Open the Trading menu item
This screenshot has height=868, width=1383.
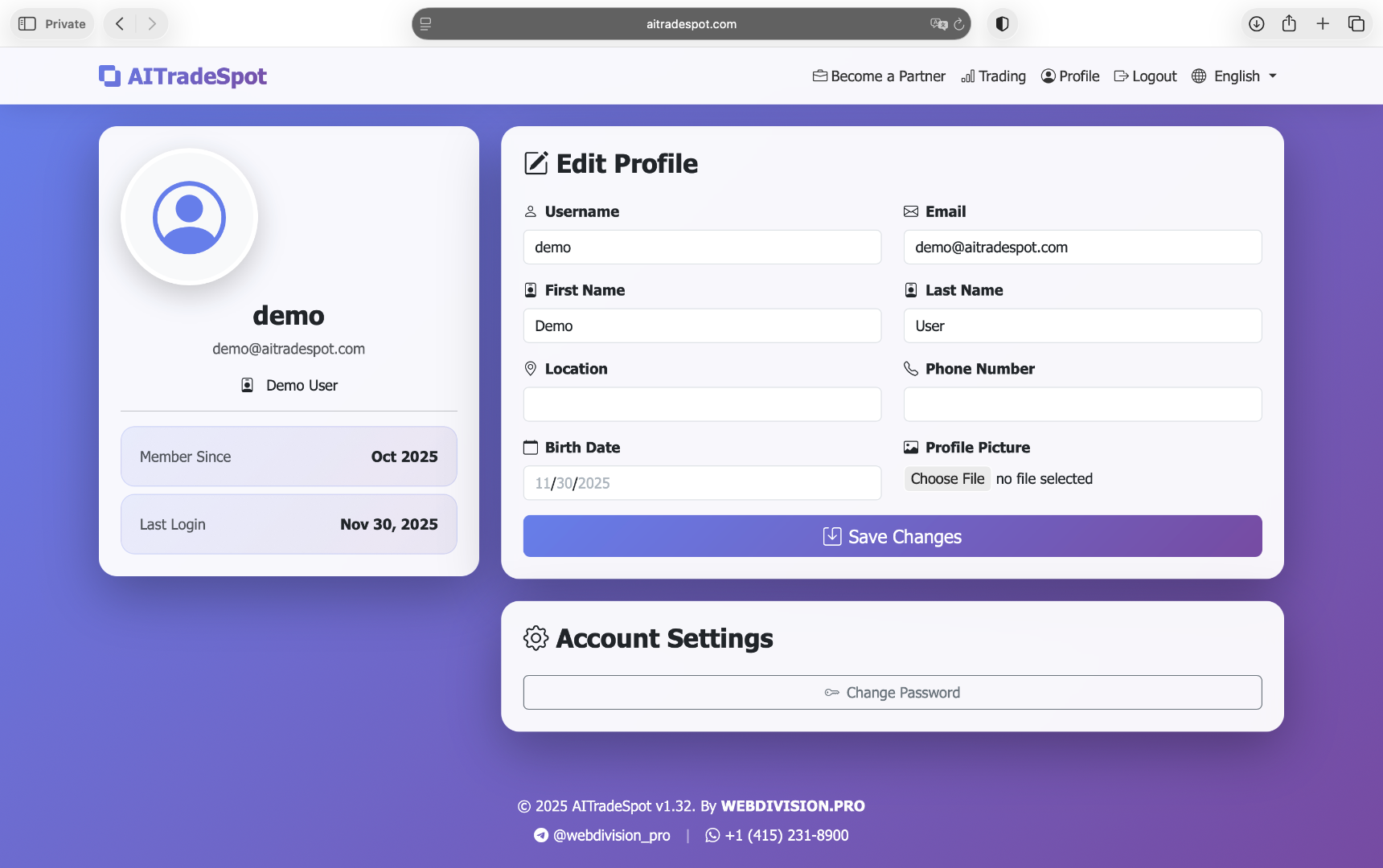(x=993, y=76)
